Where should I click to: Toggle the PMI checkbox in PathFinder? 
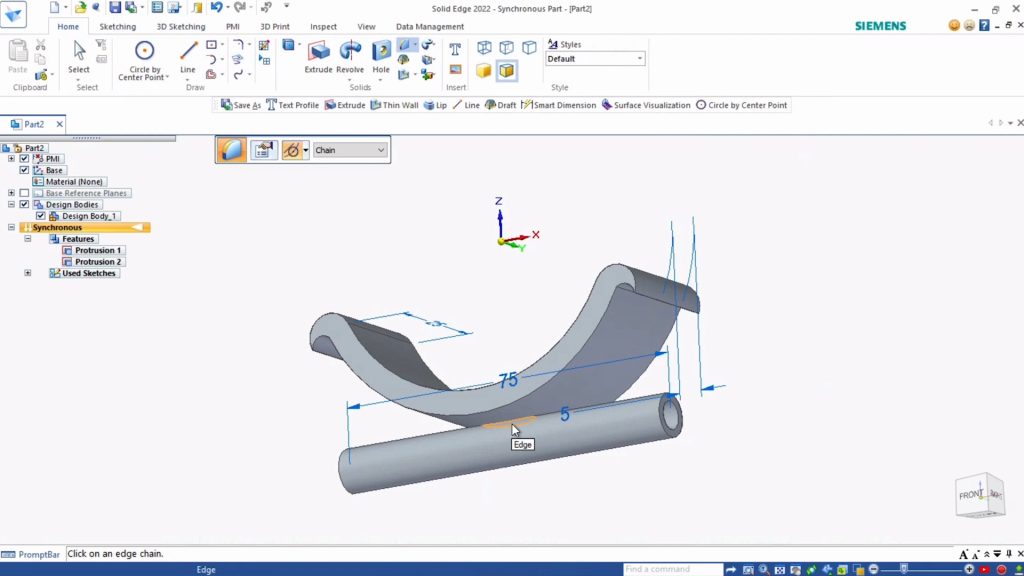coord(24,159)
